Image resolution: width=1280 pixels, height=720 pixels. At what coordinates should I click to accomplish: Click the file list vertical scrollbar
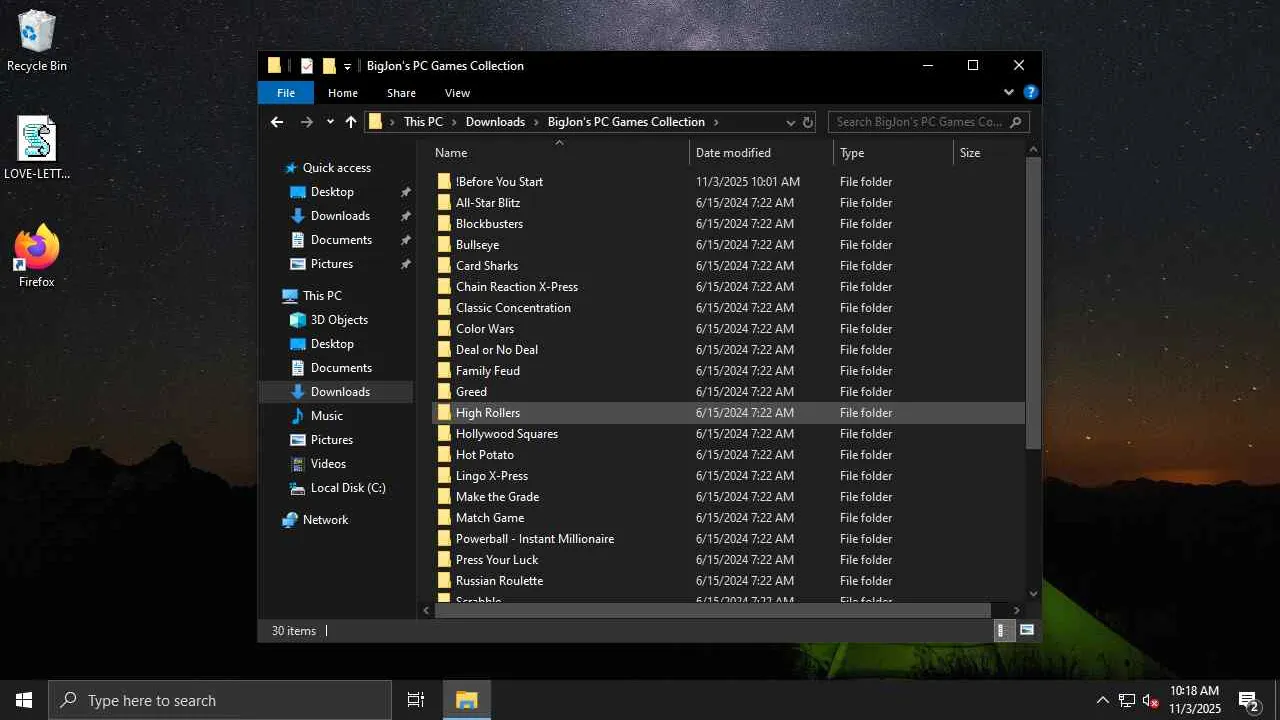1034,302
